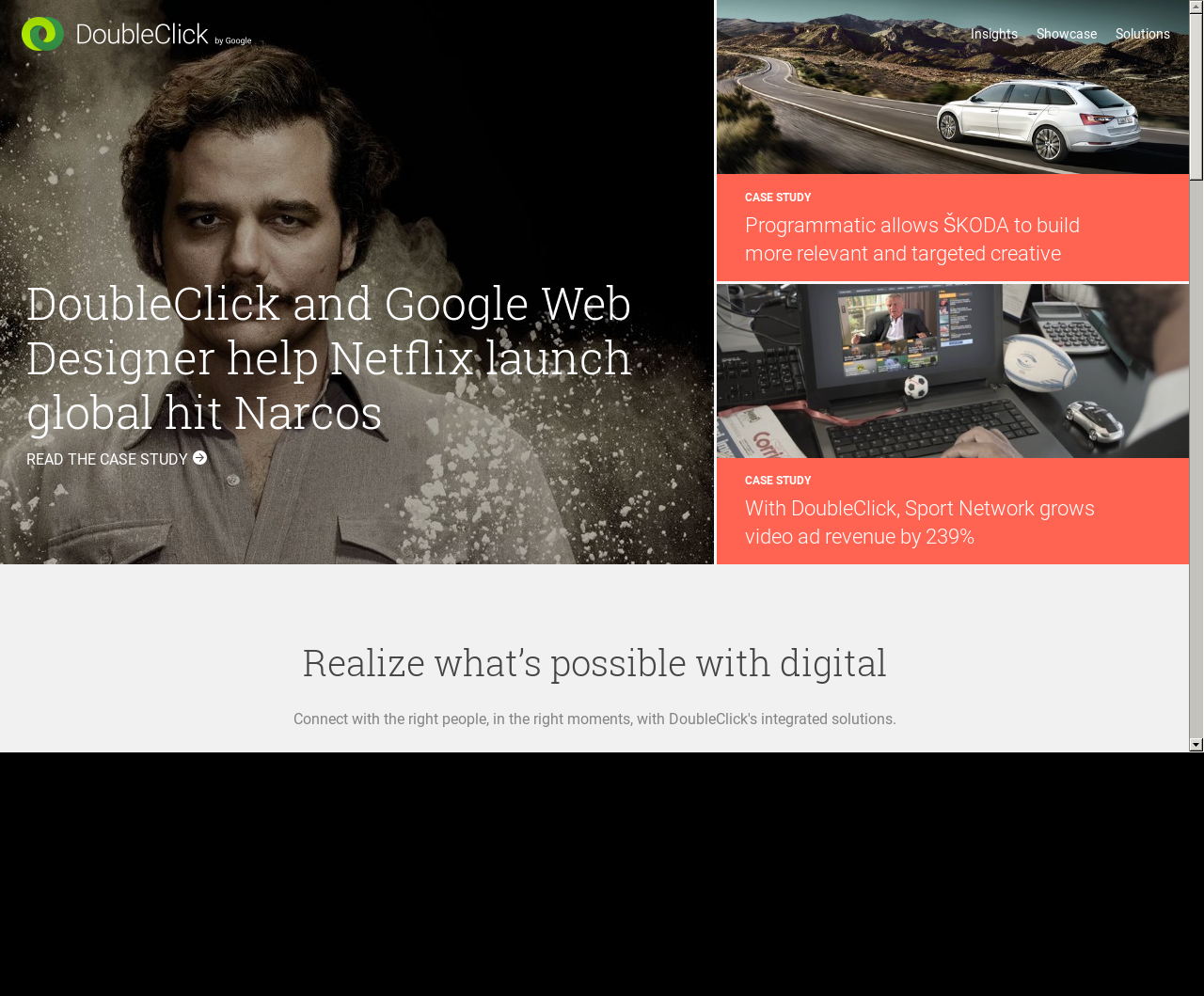Click the CASE STUDY label above Sport Network headline
This screenshot has height=996, width=1204.
tap(777, 481)
